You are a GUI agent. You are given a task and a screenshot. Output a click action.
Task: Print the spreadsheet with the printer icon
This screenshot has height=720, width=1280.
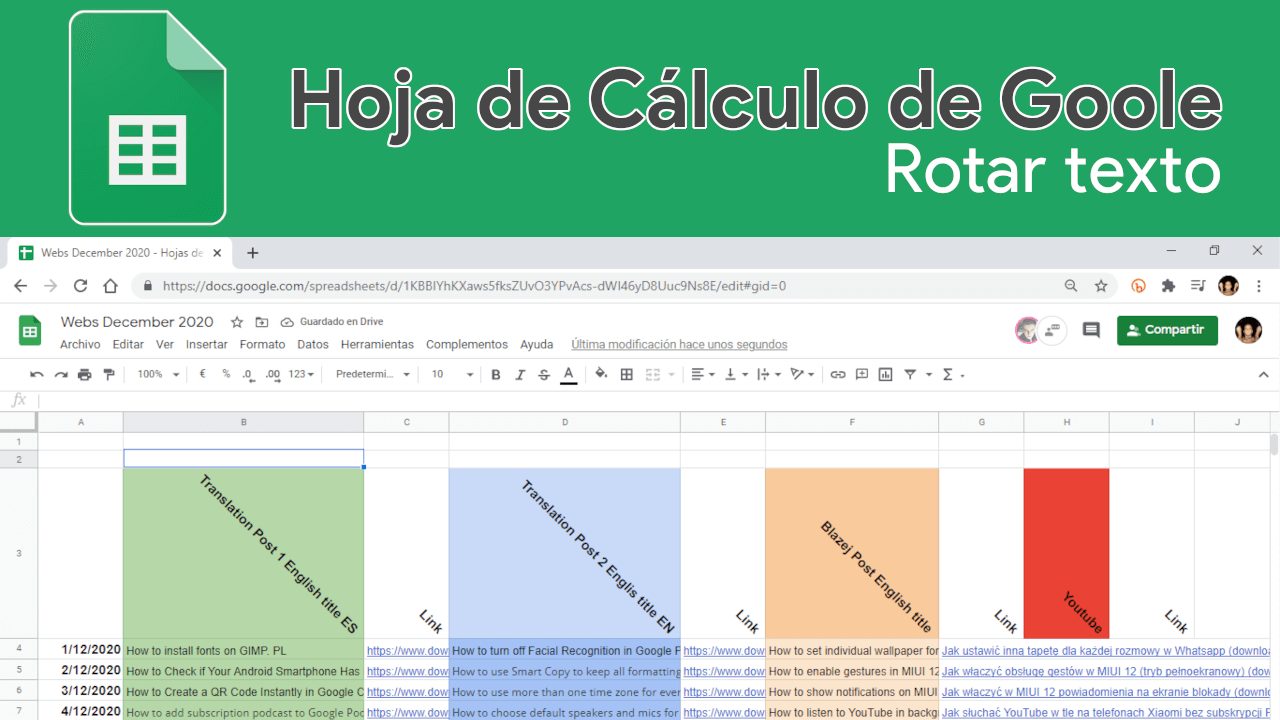(84, 374)
